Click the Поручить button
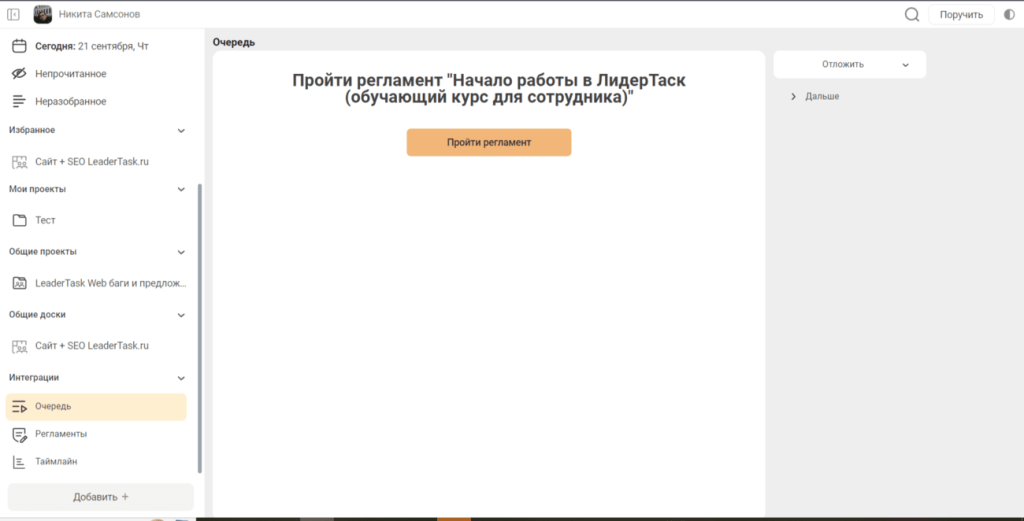This screenshot has width=1024, height=521. (x=961, y=14)
